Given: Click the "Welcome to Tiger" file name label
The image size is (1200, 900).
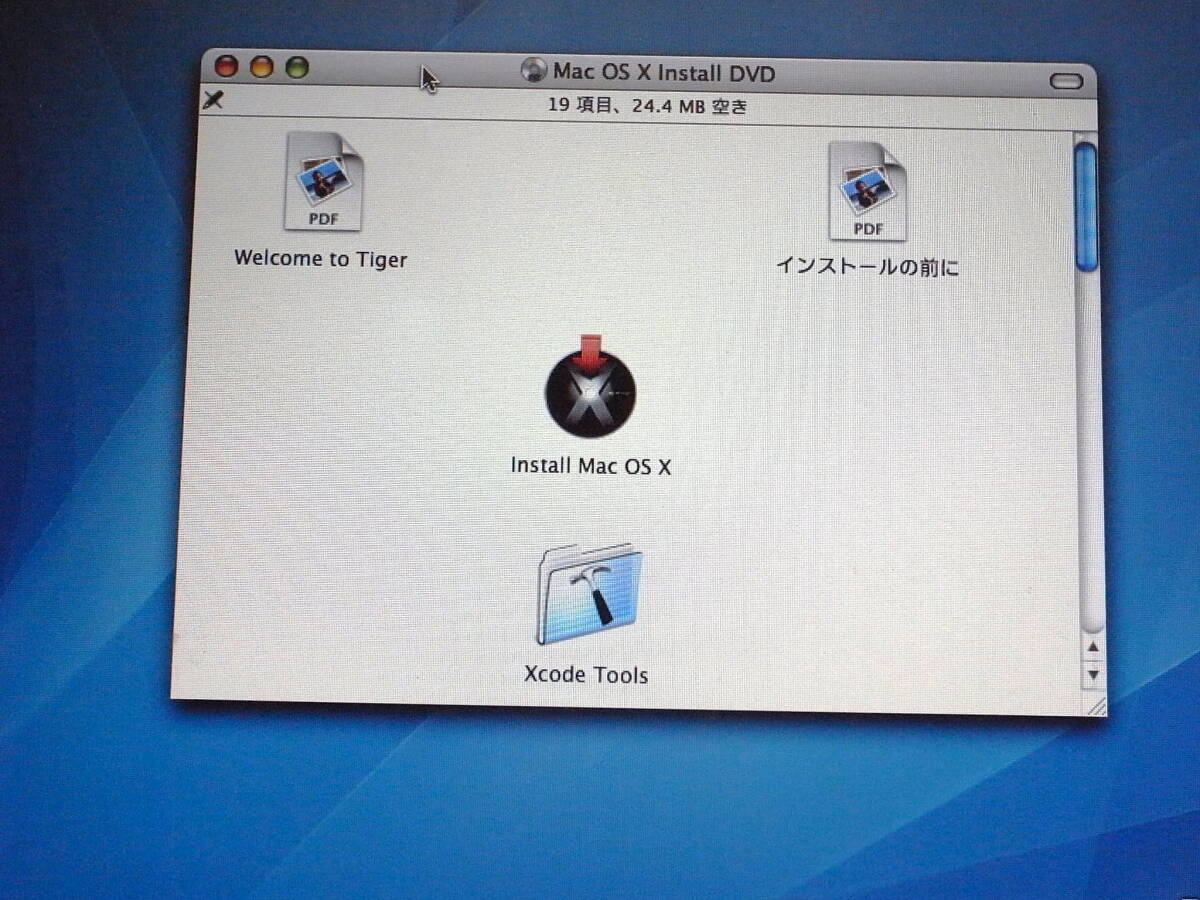Looking at the screenshot, I should [x=321, y=259].
